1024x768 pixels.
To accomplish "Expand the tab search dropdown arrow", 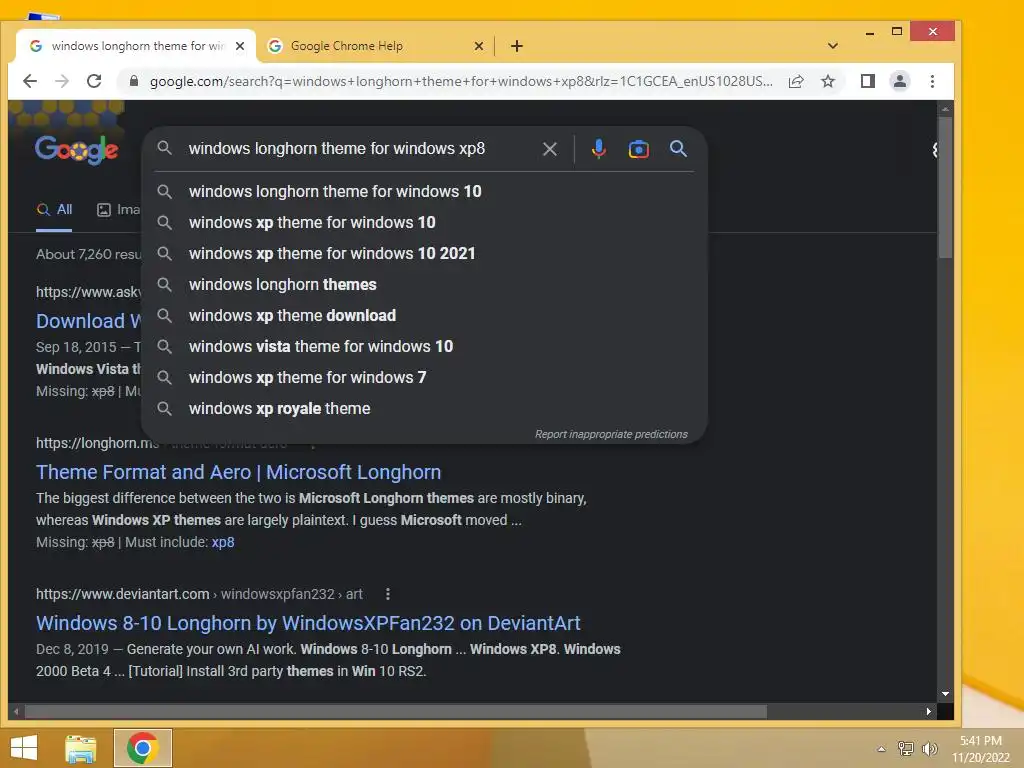I will tap(832, 46).
